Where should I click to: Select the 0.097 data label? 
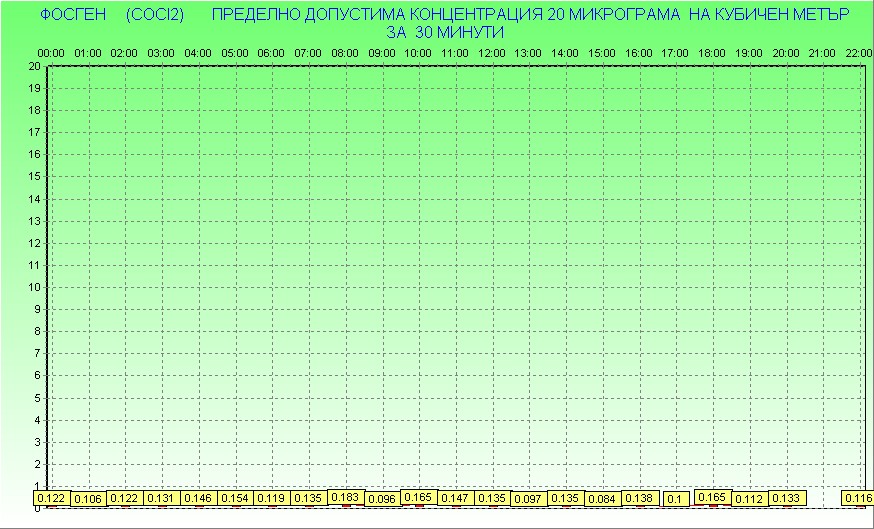click(x=528, y=499)
